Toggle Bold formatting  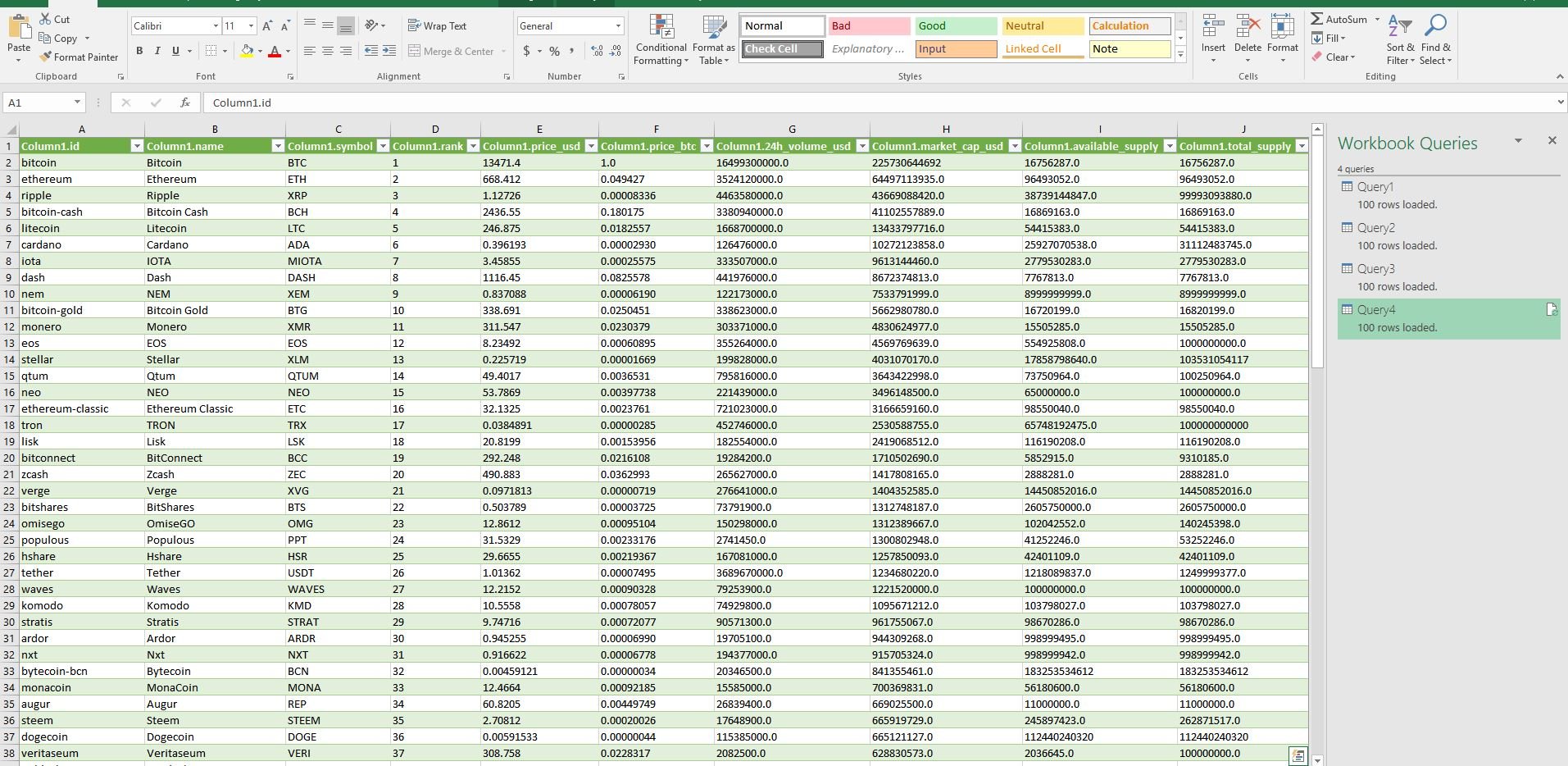(x=139, y=51)
